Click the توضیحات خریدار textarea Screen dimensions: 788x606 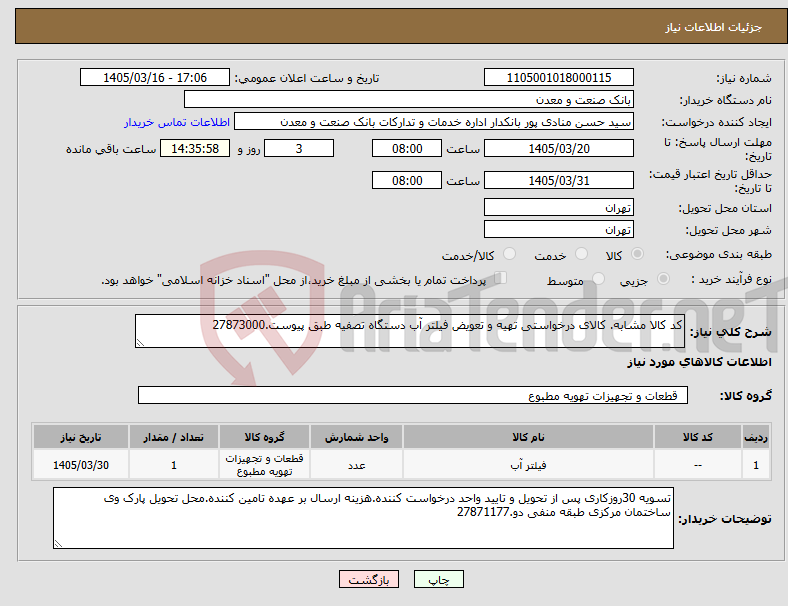(x=363, y=518)
